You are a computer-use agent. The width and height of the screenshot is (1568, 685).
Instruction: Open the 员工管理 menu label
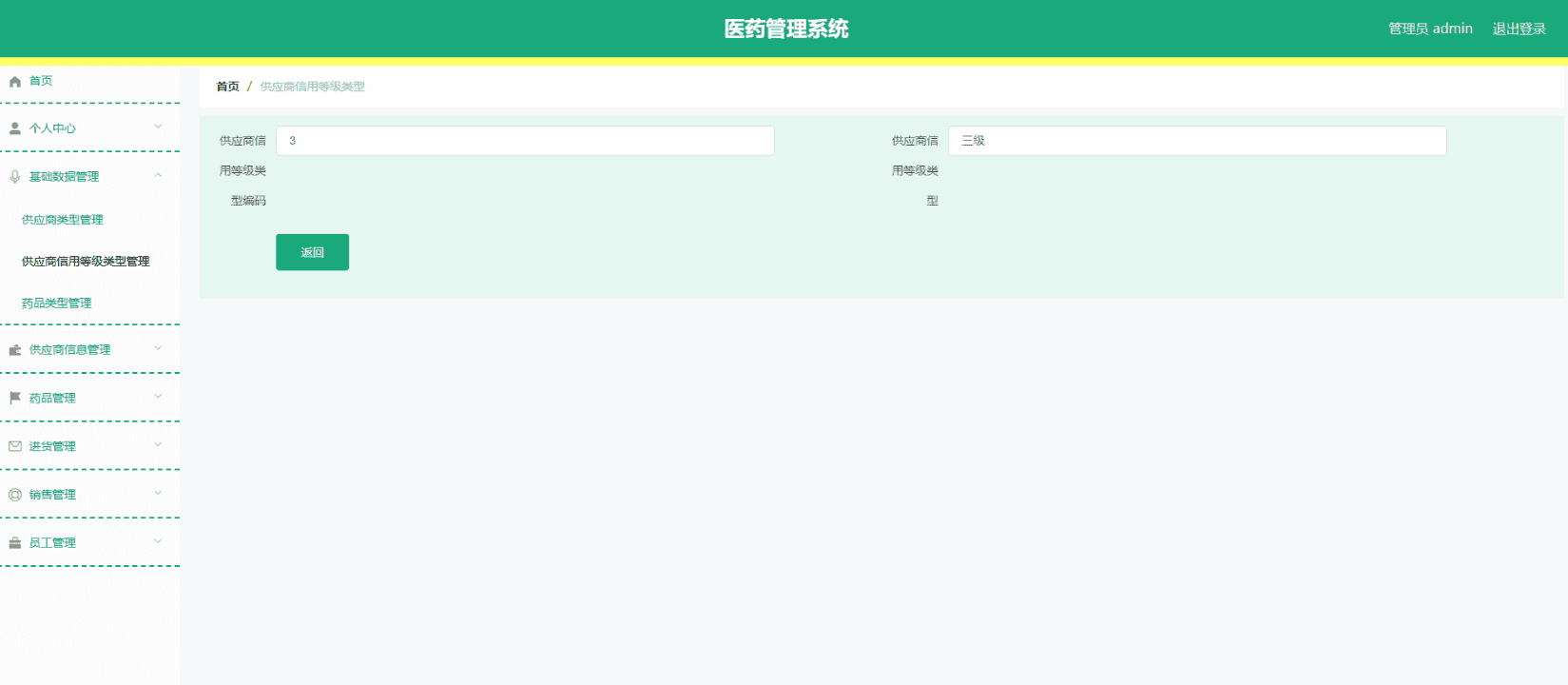[x=52, y=543]
